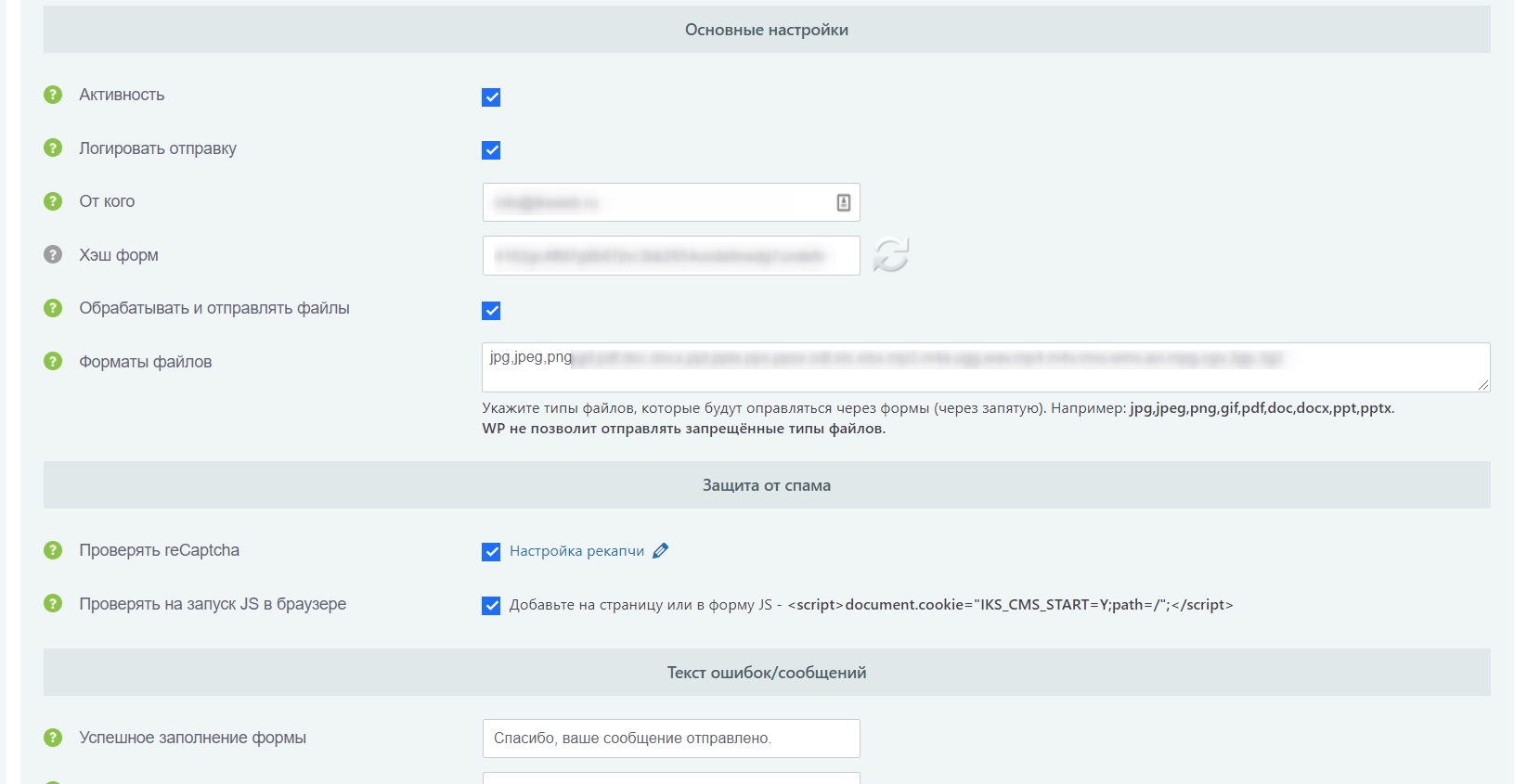1527x784 pixels.
Task: Regenerate form hash with refresh icon
Action: pyautogui.click(x=891, y=255)
